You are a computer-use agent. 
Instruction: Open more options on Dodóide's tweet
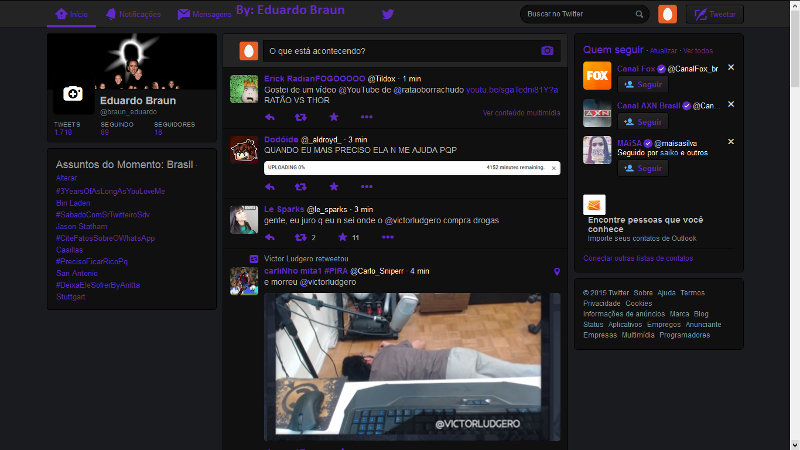coord(366,186)
